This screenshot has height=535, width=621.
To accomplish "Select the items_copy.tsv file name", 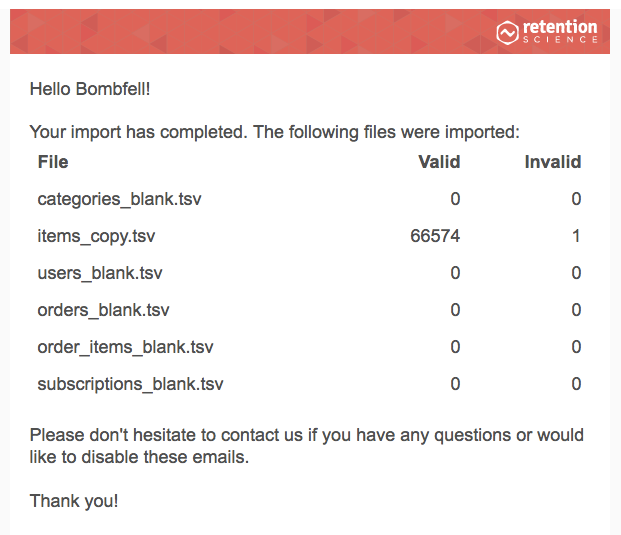I will 96,236.
